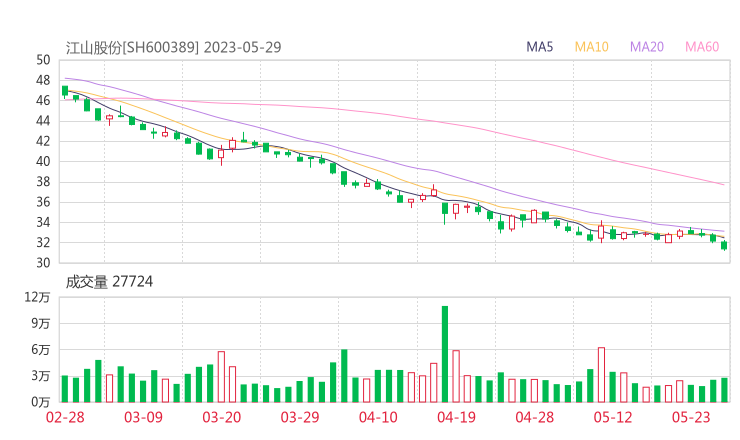Click the MA5 legend label

(539, 47)
